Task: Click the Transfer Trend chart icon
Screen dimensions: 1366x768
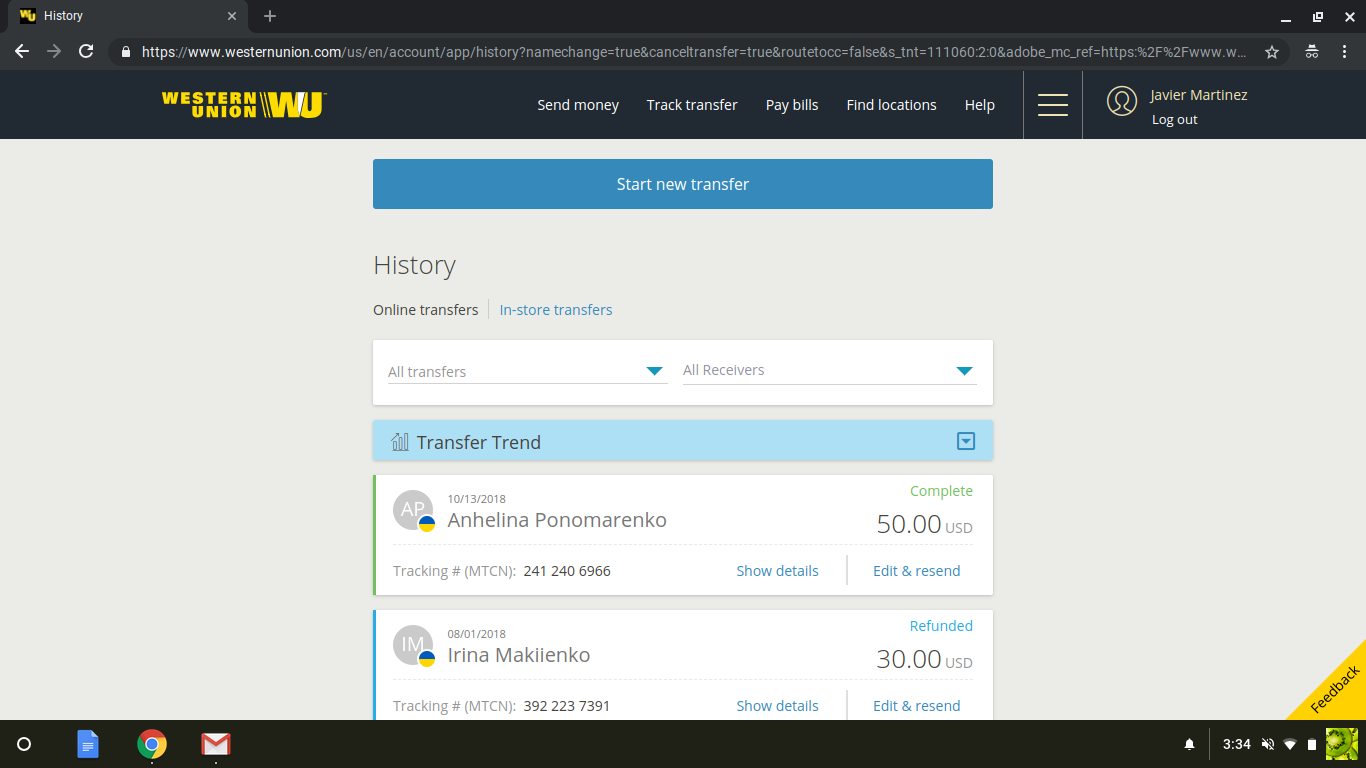Action: coord(400,441)
